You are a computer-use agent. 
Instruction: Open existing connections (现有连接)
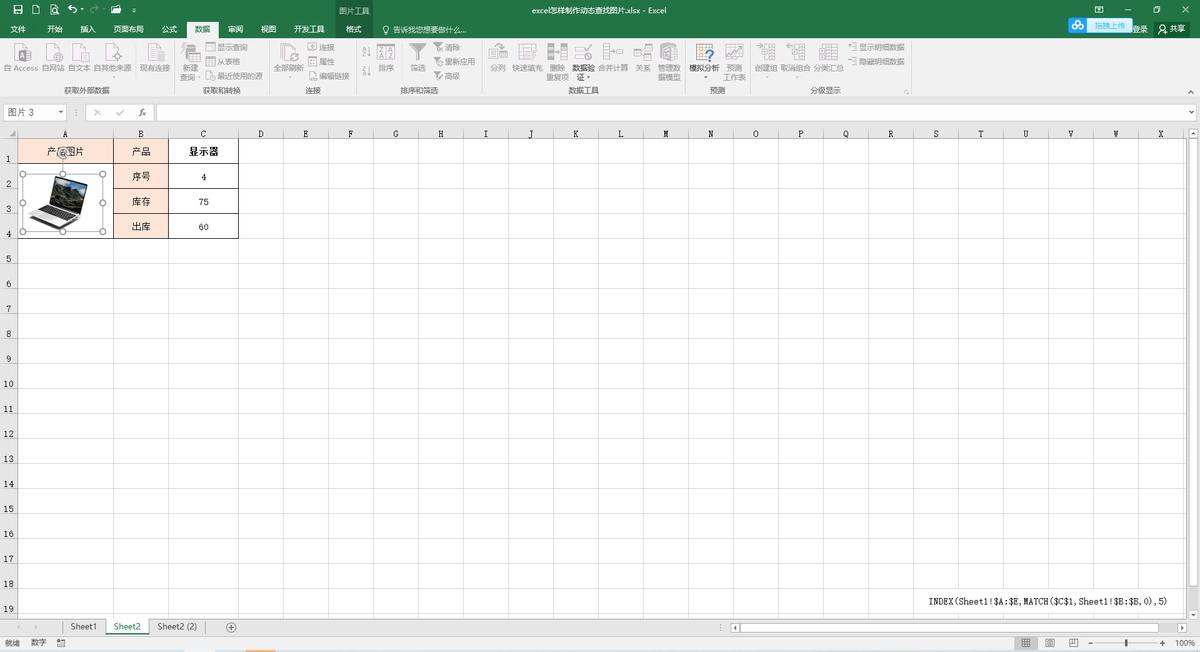click(x=154, y=58)
